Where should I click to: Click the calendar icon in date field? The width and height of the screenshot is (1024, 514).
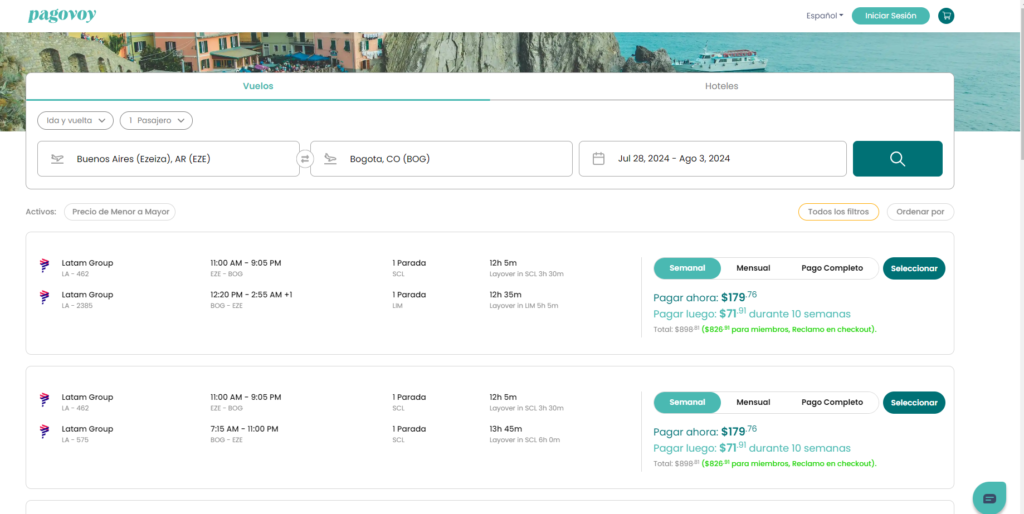(x=599, y=159)
